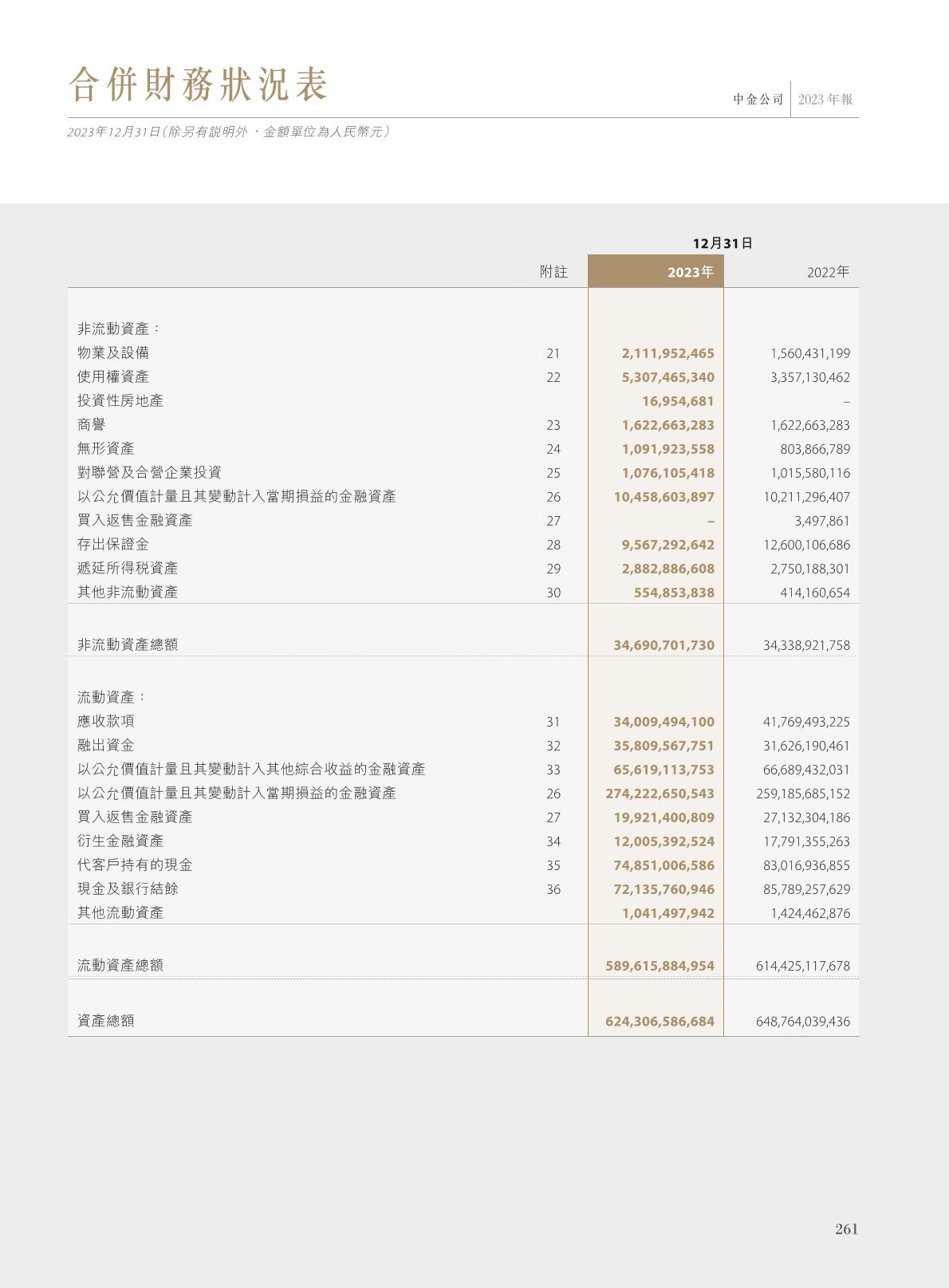Click the 2022年 column header
949x1288 pixels.
(828, 272)
